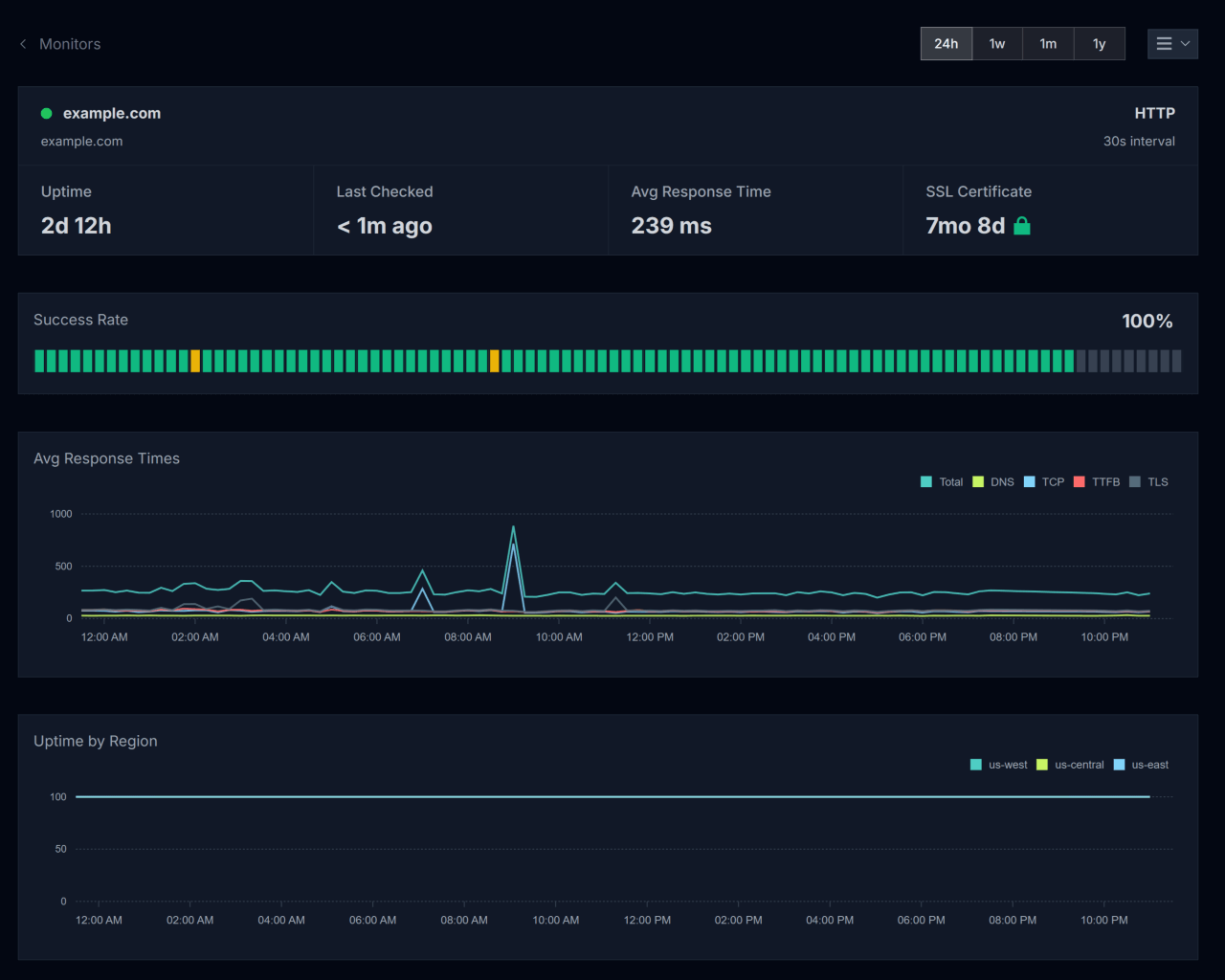The image size is (1225, 980).
Task: Click the green online status dot
Action: pyautogui.click(x=46, y=114)
